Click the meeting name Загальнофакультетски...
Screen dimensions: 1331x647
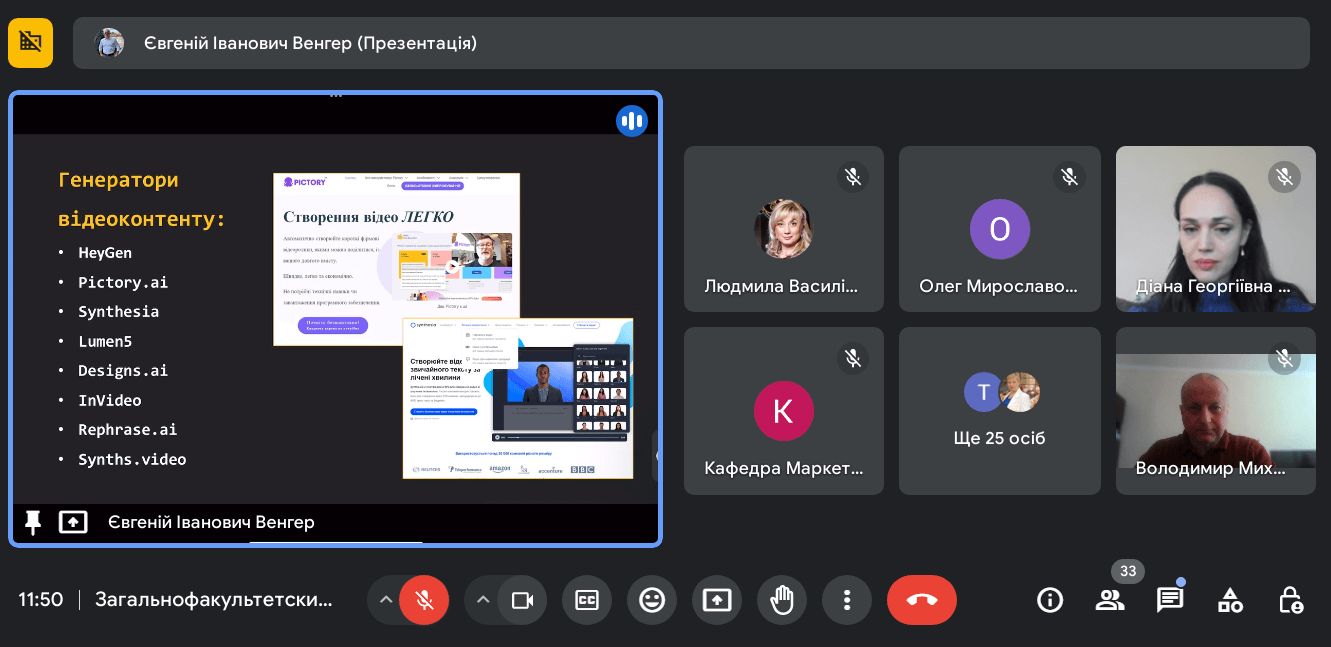pos(214,600)
